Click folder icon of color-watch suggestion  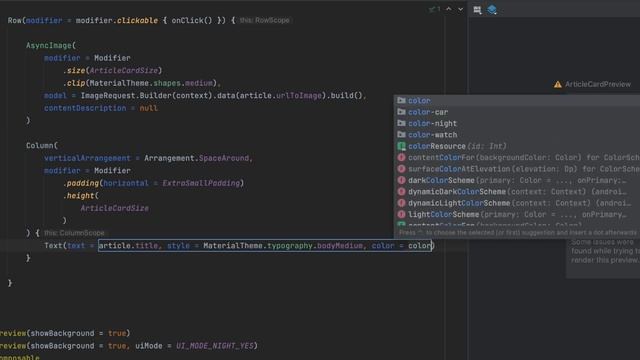tap(401, 134)
